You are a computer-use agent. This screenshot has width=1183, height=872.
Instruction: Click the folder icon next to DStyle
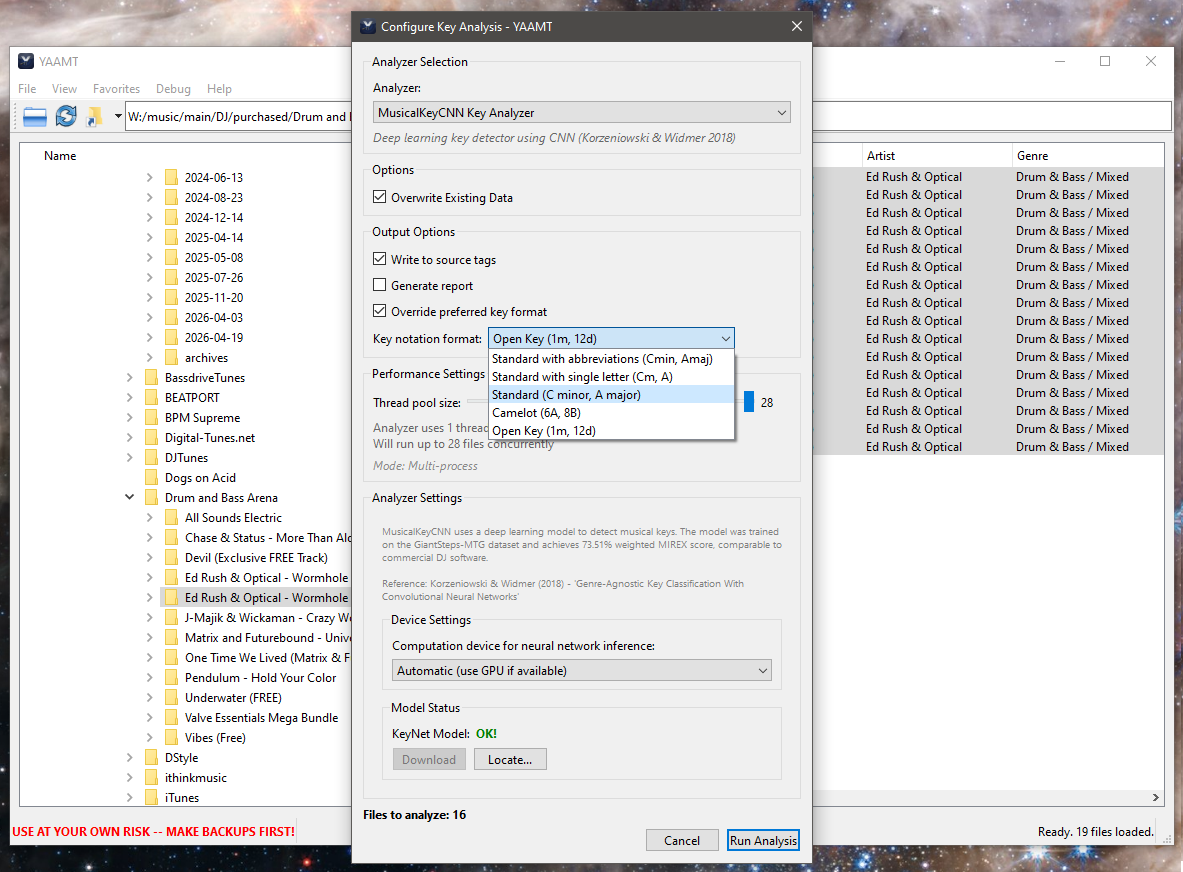[152, 757]
